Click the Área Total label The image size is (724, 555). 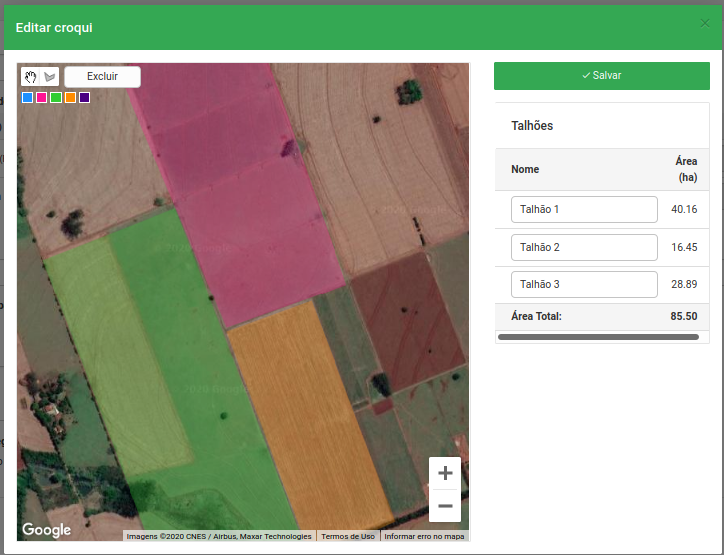point(536,316)
